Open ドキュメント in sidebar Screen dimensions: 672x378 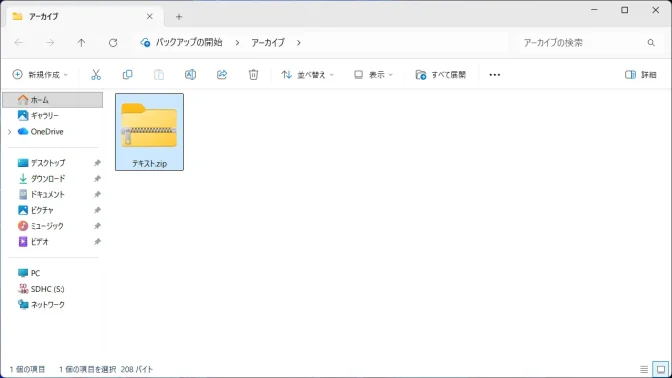click(48, 195)
